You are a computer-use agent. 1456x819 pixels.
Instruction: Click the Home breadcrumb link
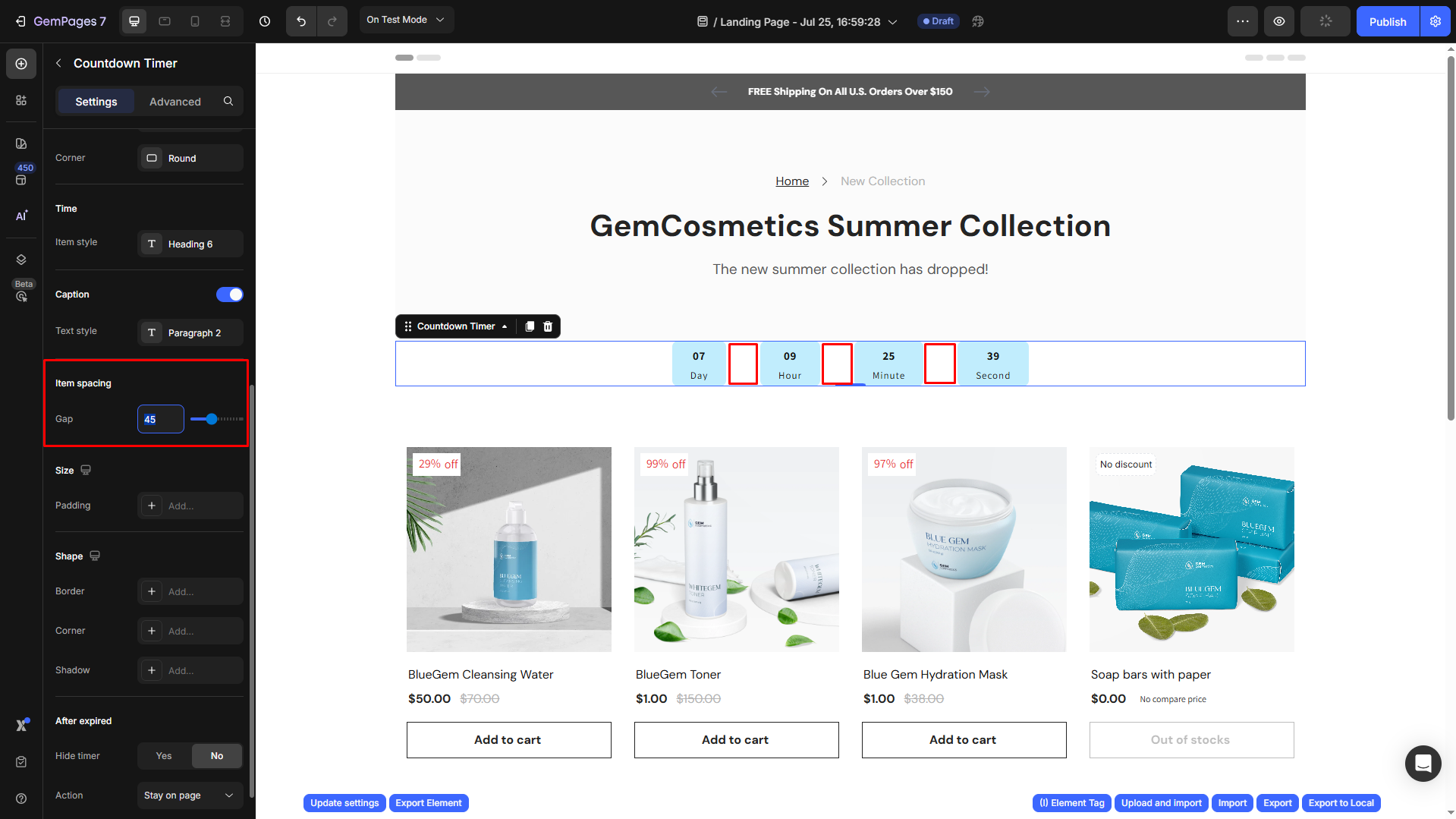[x=792, y=181]
